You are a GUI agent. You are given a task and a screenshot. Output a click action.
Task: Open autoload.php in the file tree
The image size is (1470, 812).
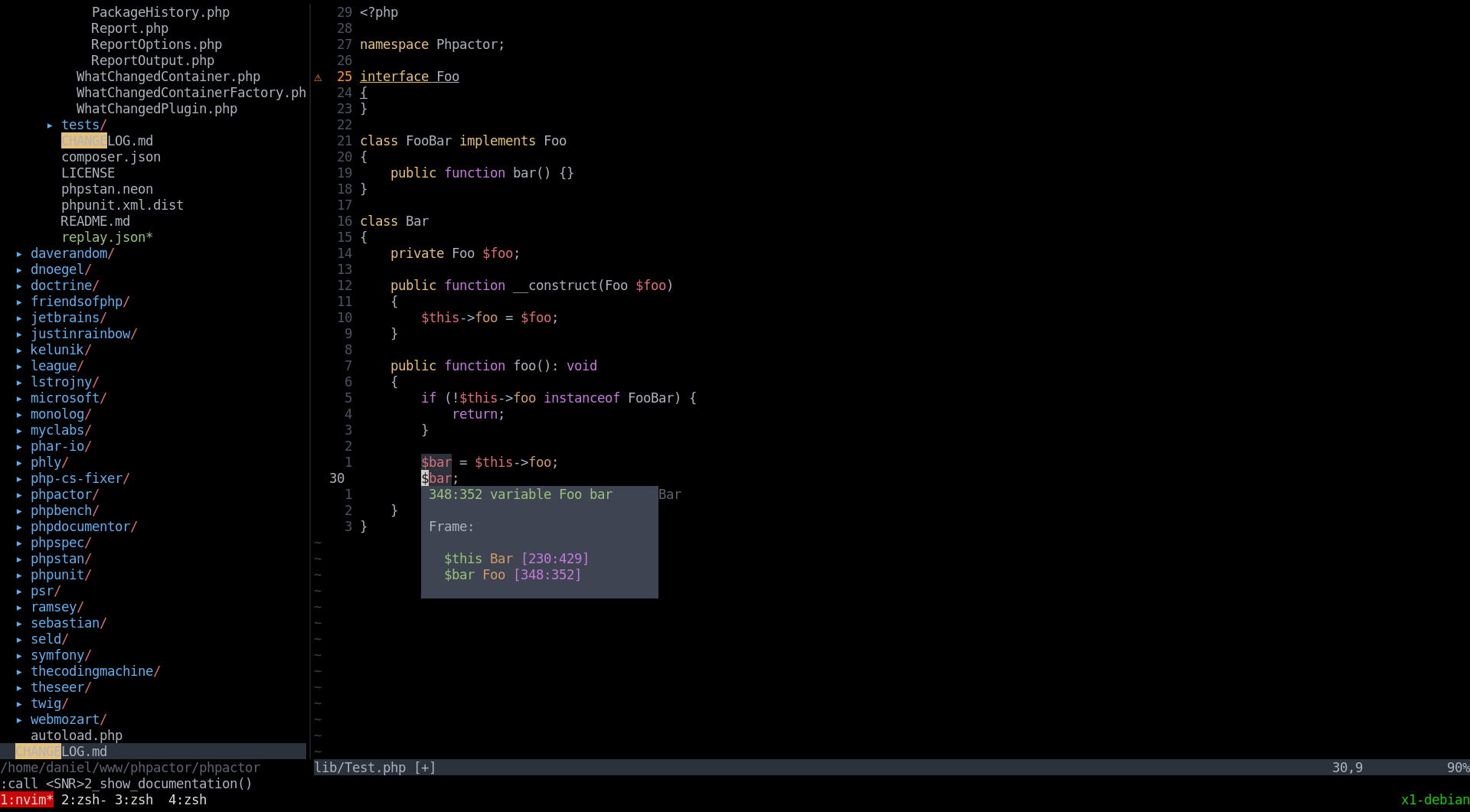(77, 735)
